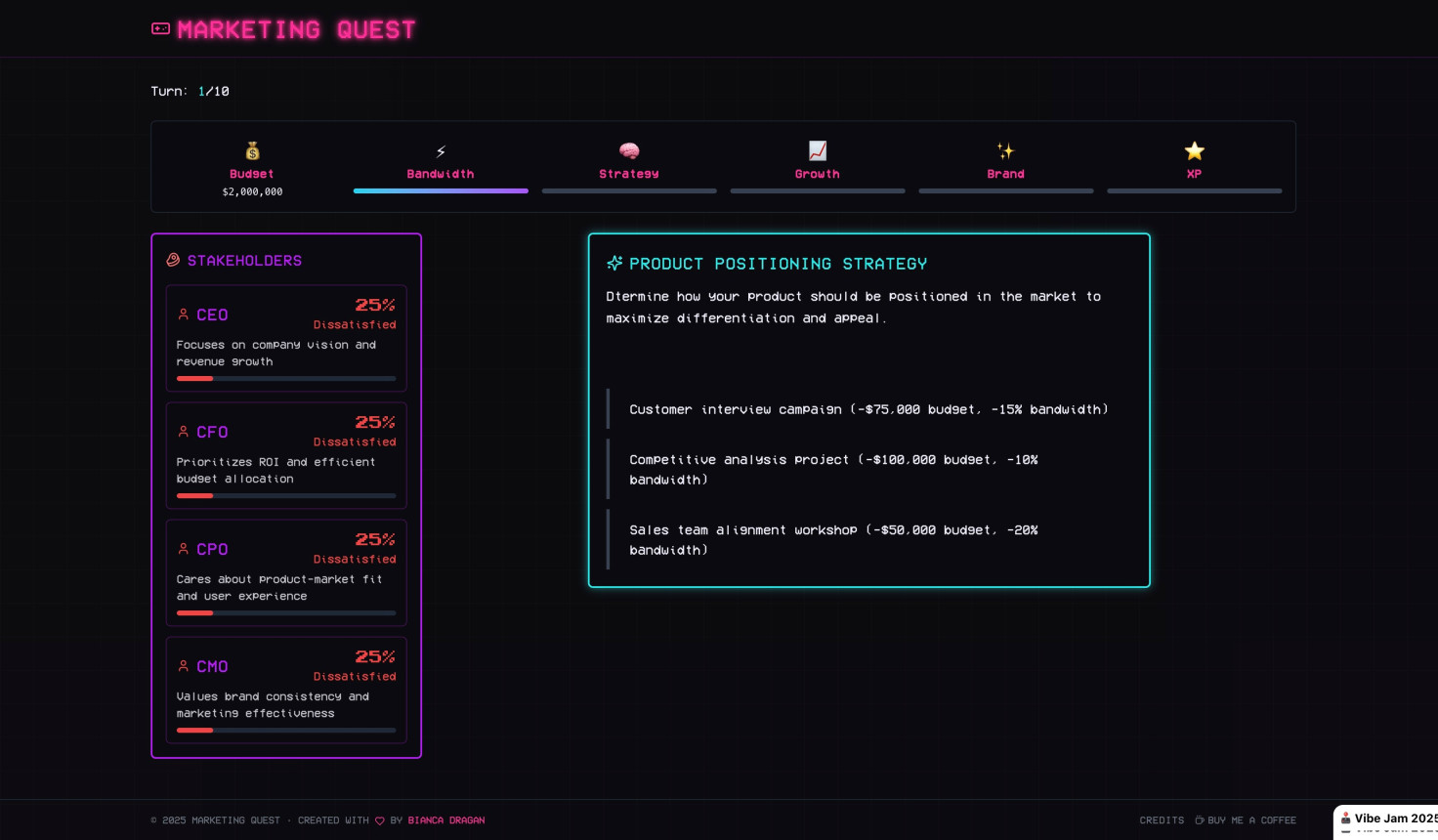1438x840 pixels.
Task: Click the brain Strategy icon
Action: tap(629, 150)
